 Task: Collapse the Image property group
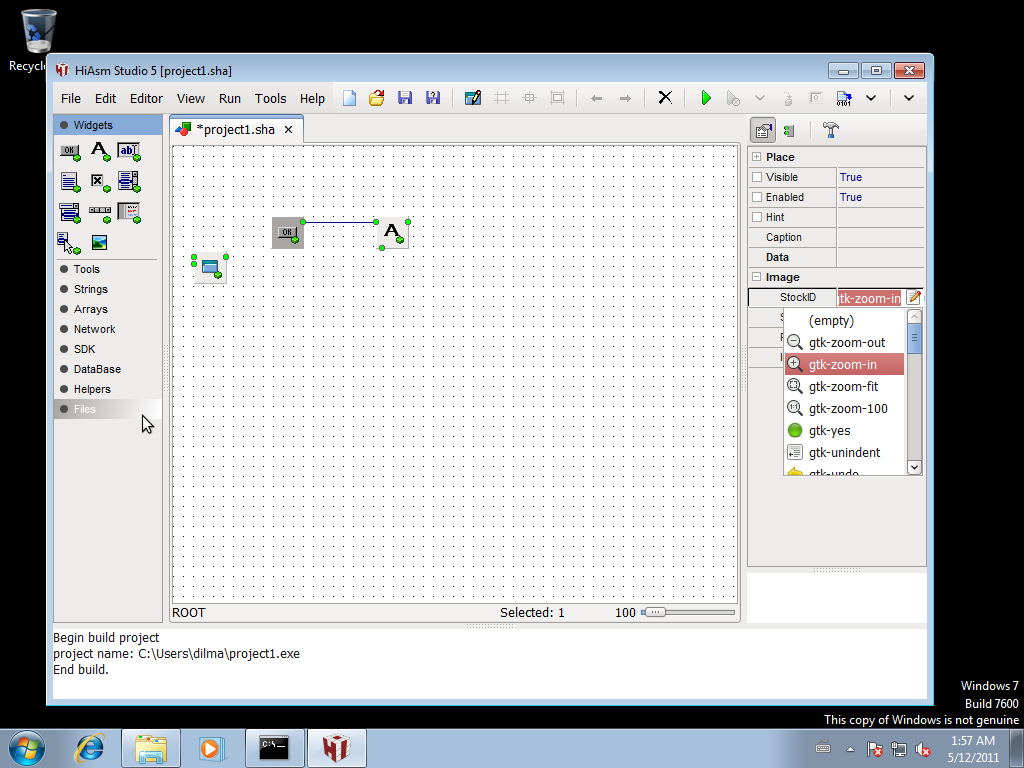(x=757, y=277)
